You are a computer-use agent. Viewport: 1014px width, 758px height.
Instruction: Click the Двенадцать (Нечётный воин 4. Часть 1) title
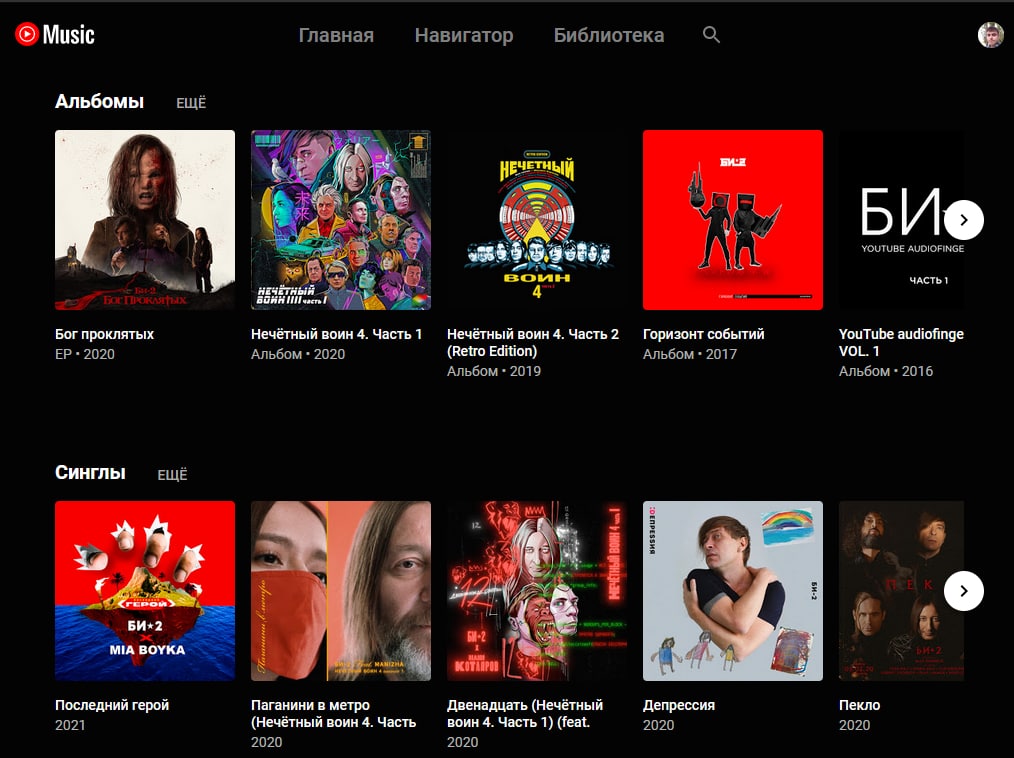click(525, 713)
